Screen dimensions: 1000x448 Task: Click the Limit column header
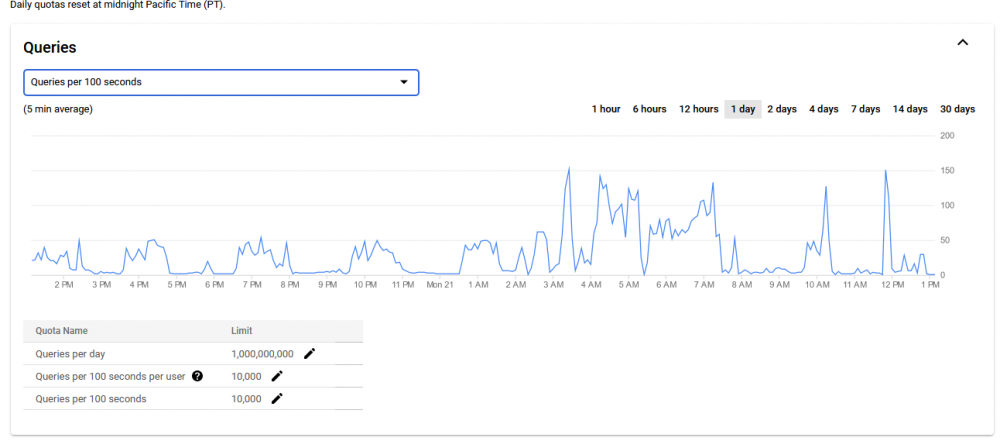coord(242,331)
